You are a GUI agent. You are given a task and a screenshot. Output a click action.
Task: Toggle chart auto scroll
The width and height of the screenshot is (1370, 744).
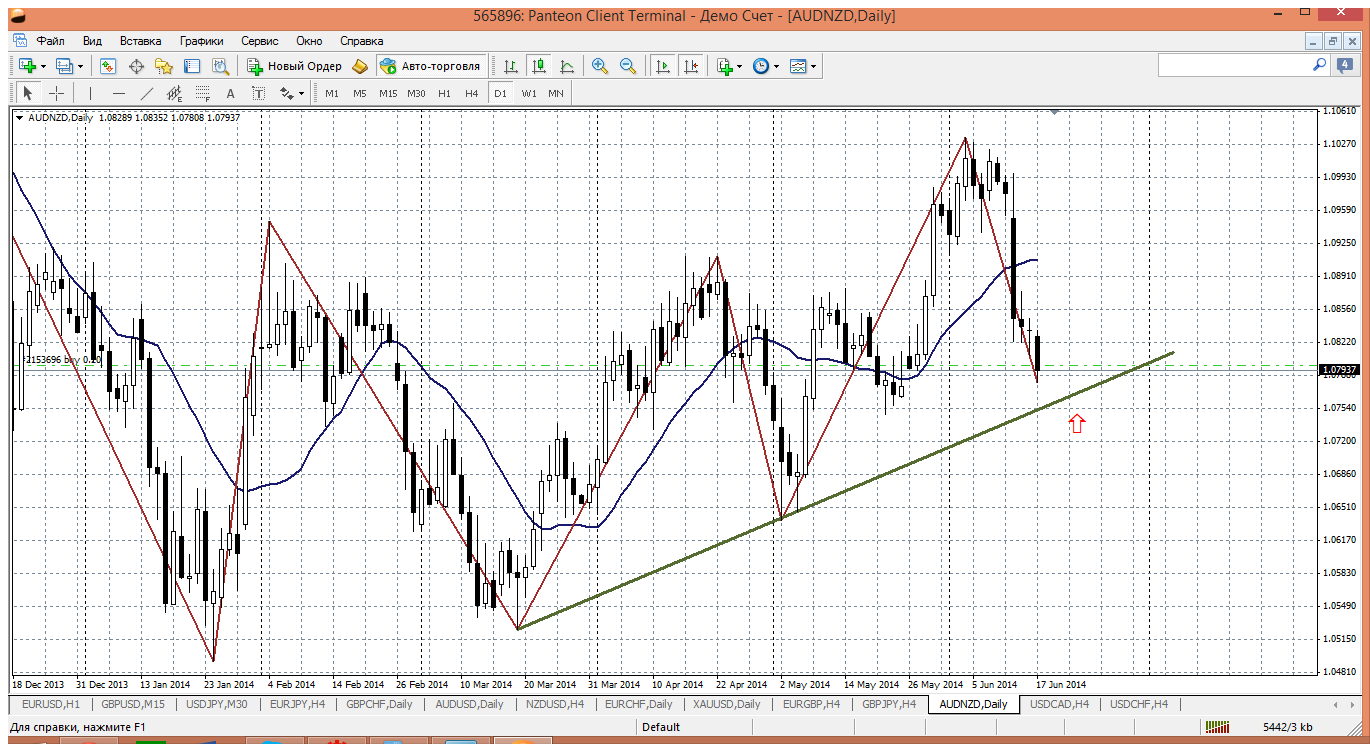662,66
